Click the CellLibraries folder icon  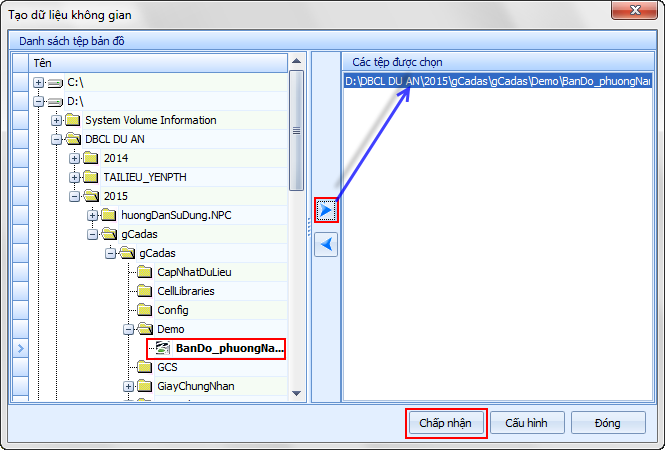(144, 291)
